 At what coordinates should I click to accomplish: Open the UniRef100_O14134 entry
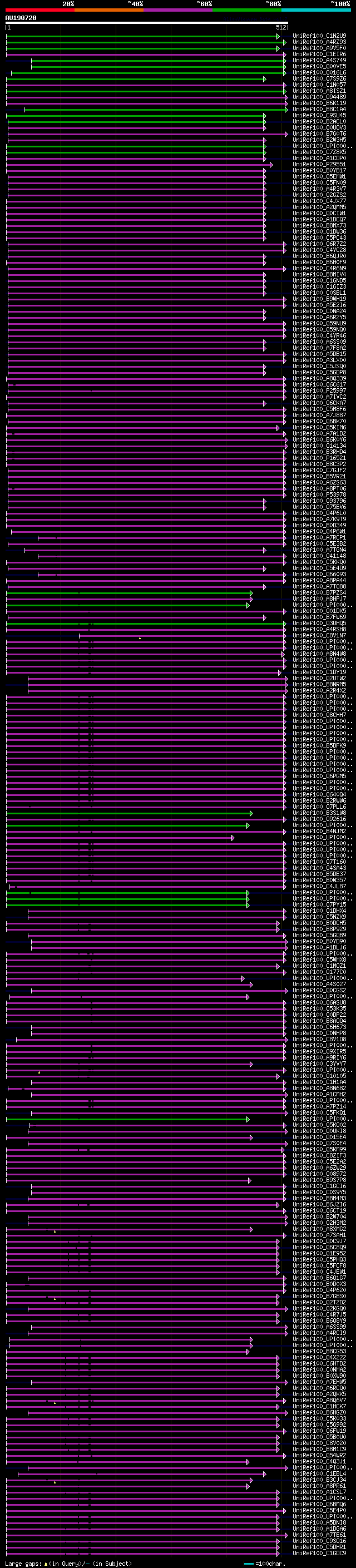319,446
